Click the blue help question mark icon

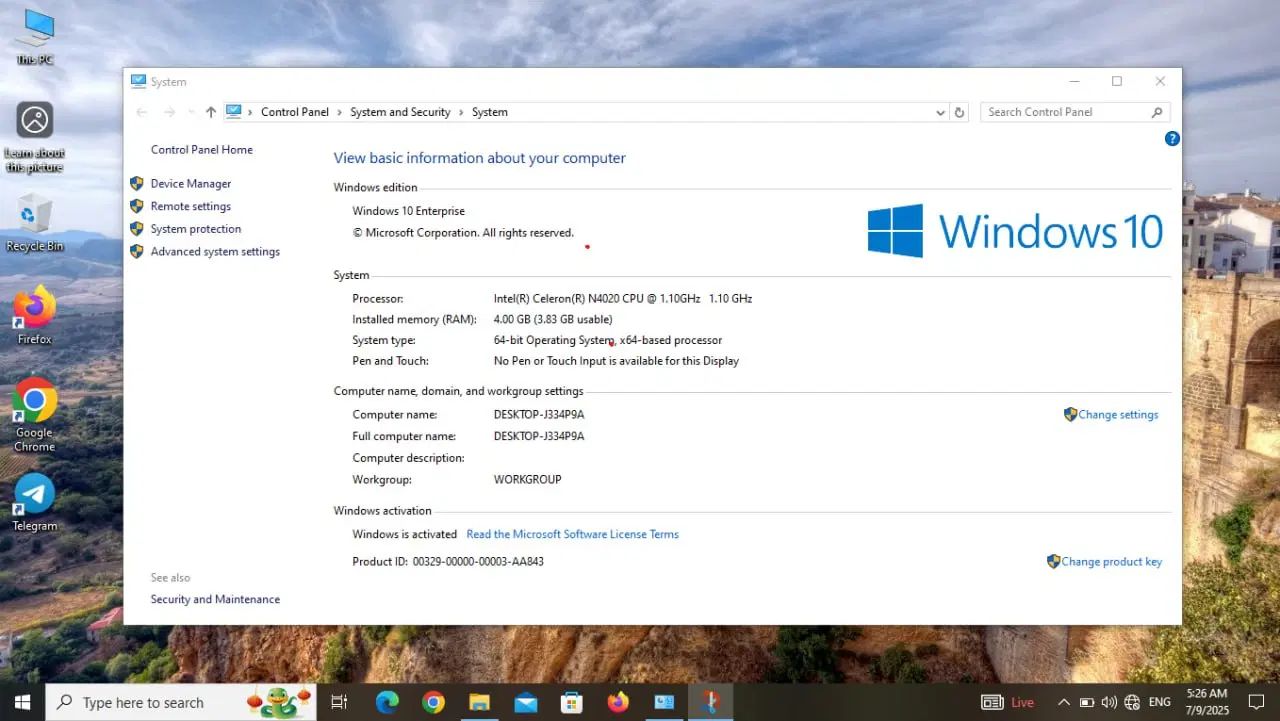coord(1172,139)
